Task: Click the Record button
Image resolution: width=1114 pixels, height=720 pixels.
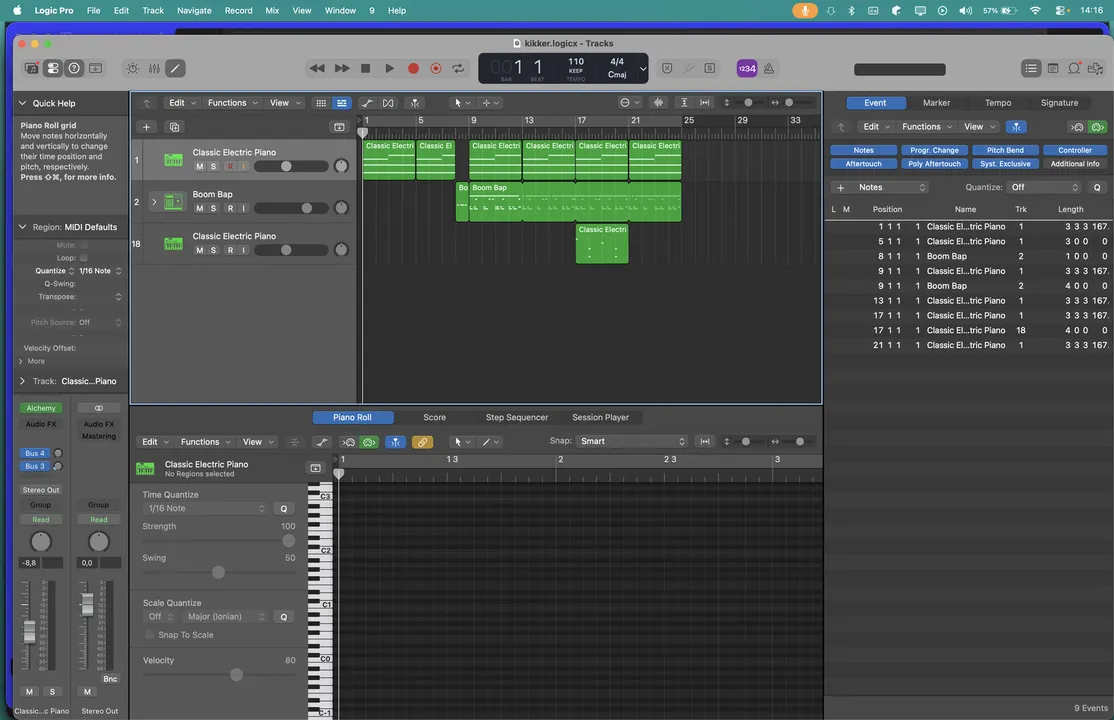Action: pyautogui.click(x=413, y=68)
